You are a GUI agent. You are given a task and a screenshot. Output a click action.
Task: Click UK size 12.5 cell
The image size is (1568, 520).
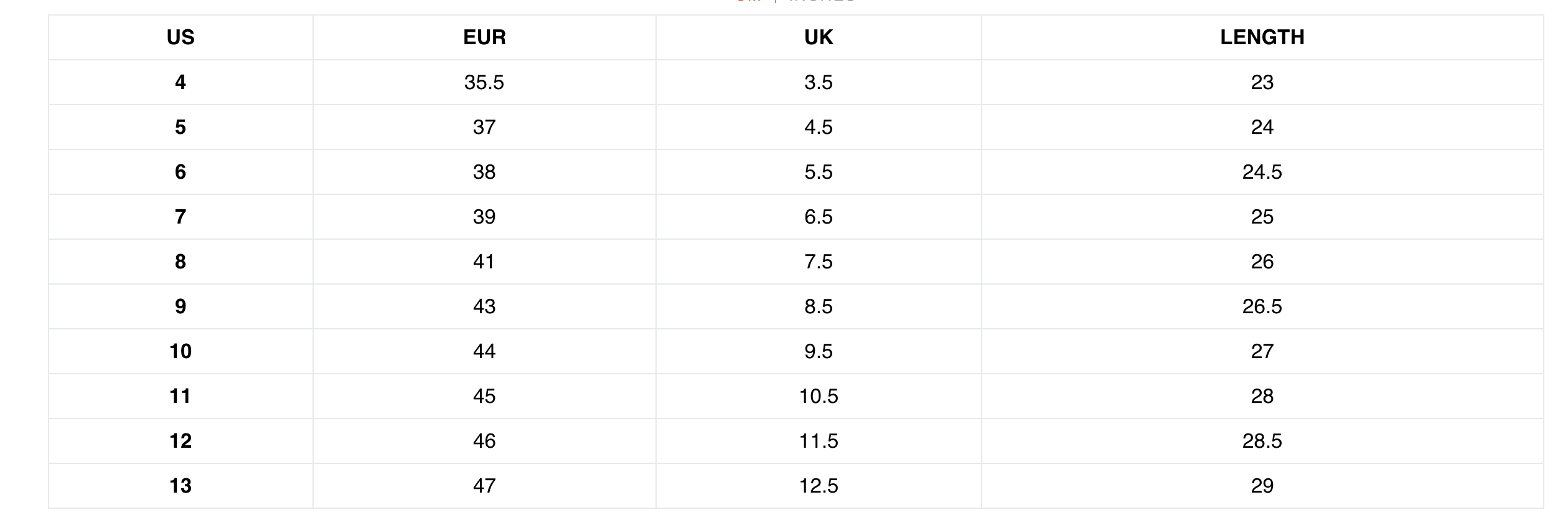click(819, 486)
